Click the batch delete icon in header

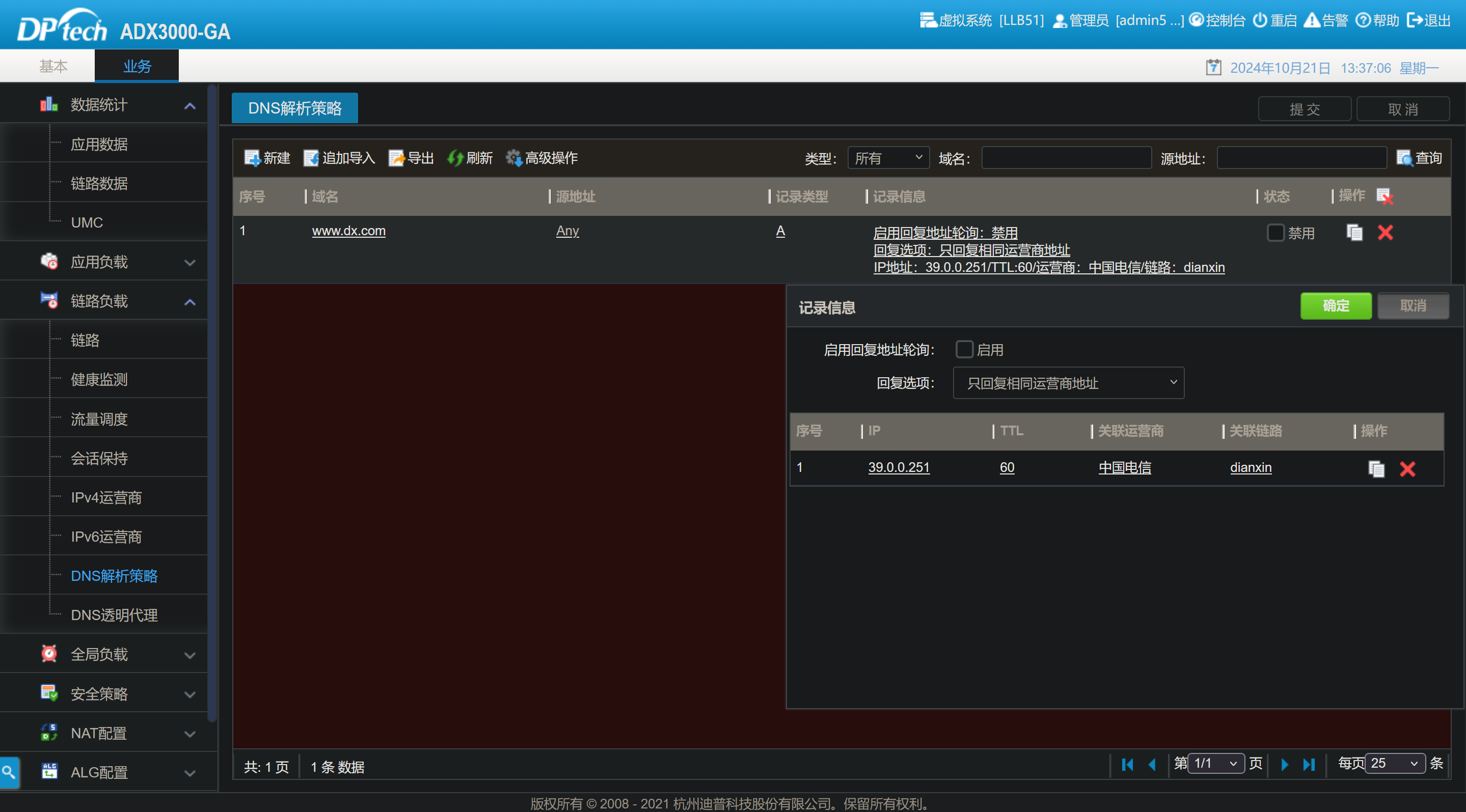pos(1384,196)
